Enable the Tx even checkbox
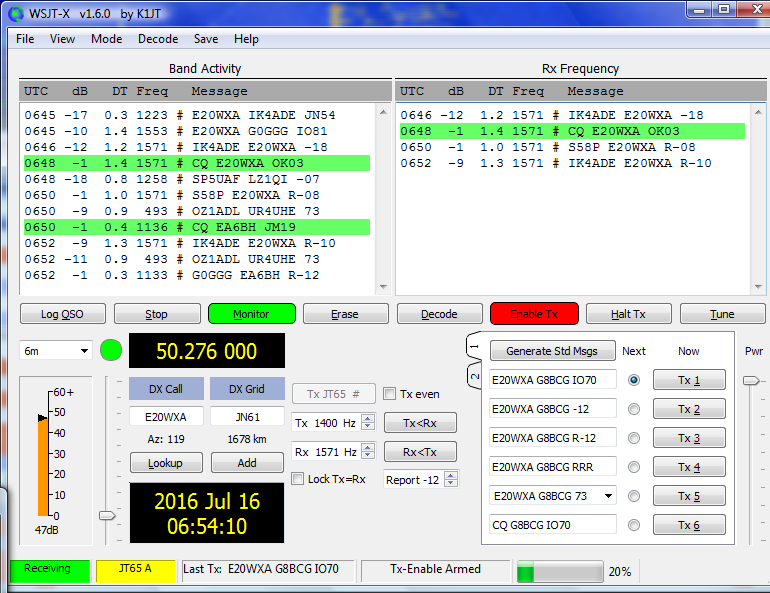The height and width of the screenshot is (593, 770). pos(389,394)
